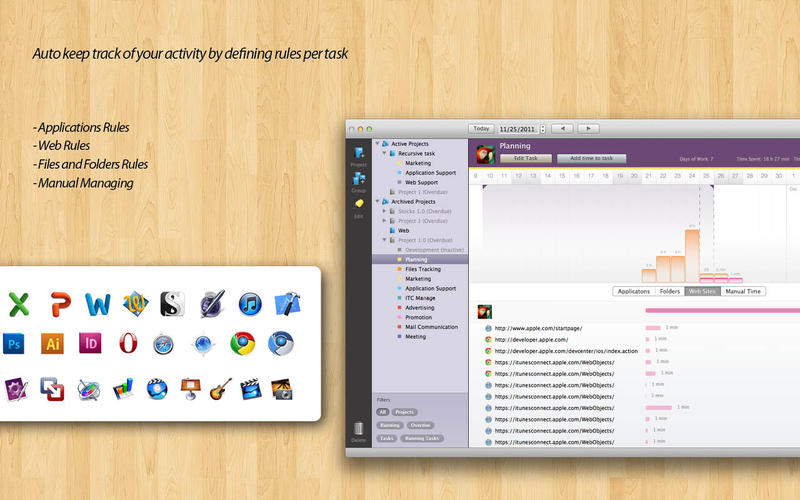This screenshot has height=500, width=800.
Task: Open the Manual Time tab
Action: click(743, 291)
